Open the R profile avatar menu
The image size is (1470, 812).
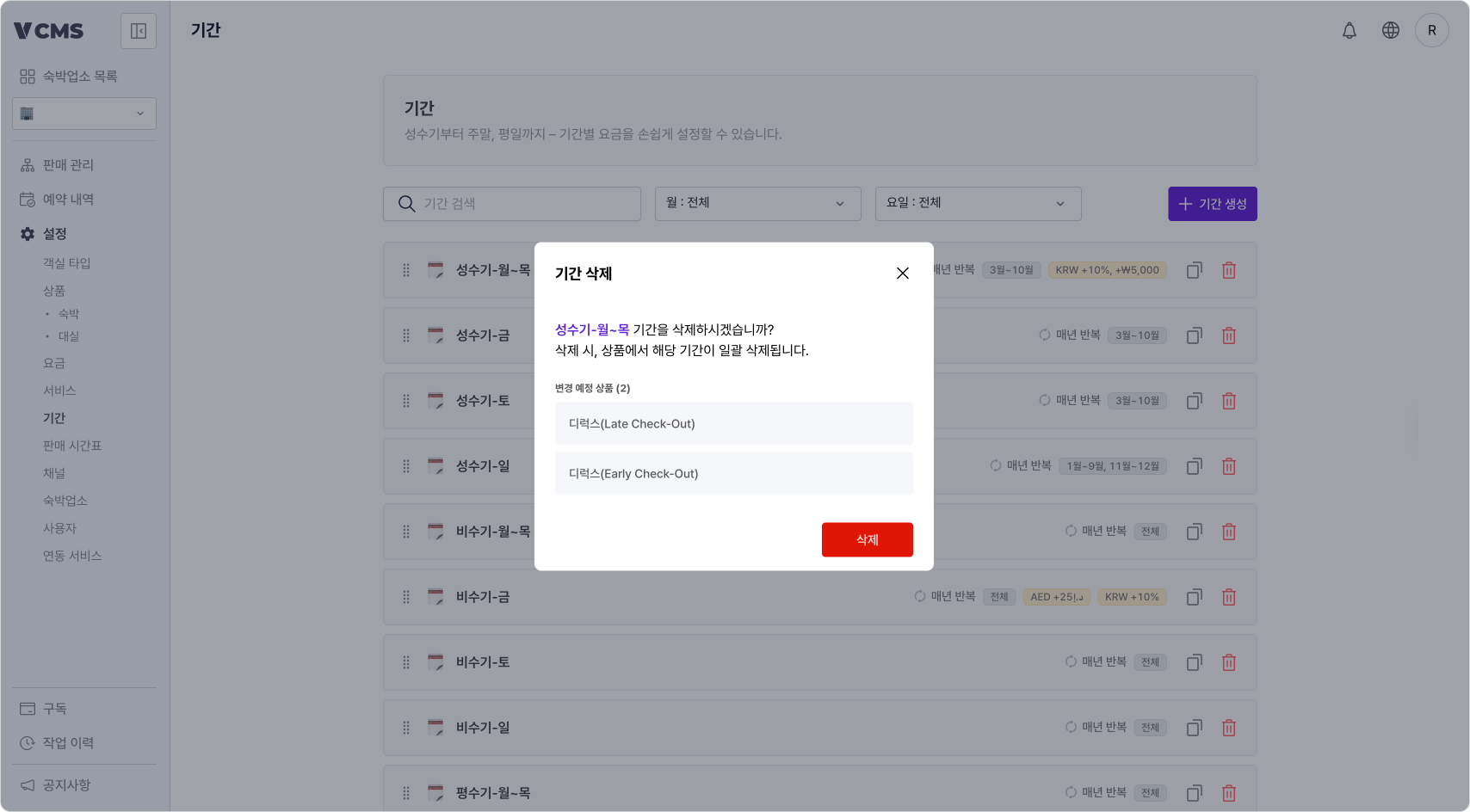tap(1432, 30)
